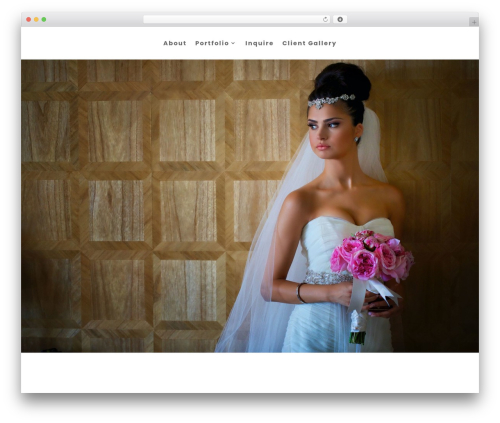Click the browser reload icon

point(325,20)
